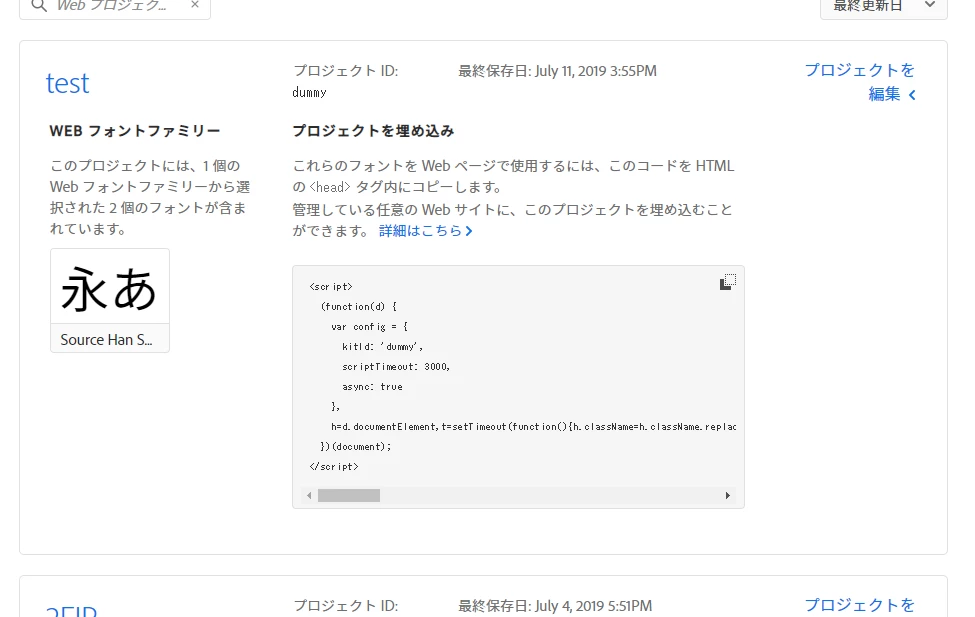Screen dimensions: 975x617
Task: Click the code scrollbar left arrow
Action: [309, 496]
